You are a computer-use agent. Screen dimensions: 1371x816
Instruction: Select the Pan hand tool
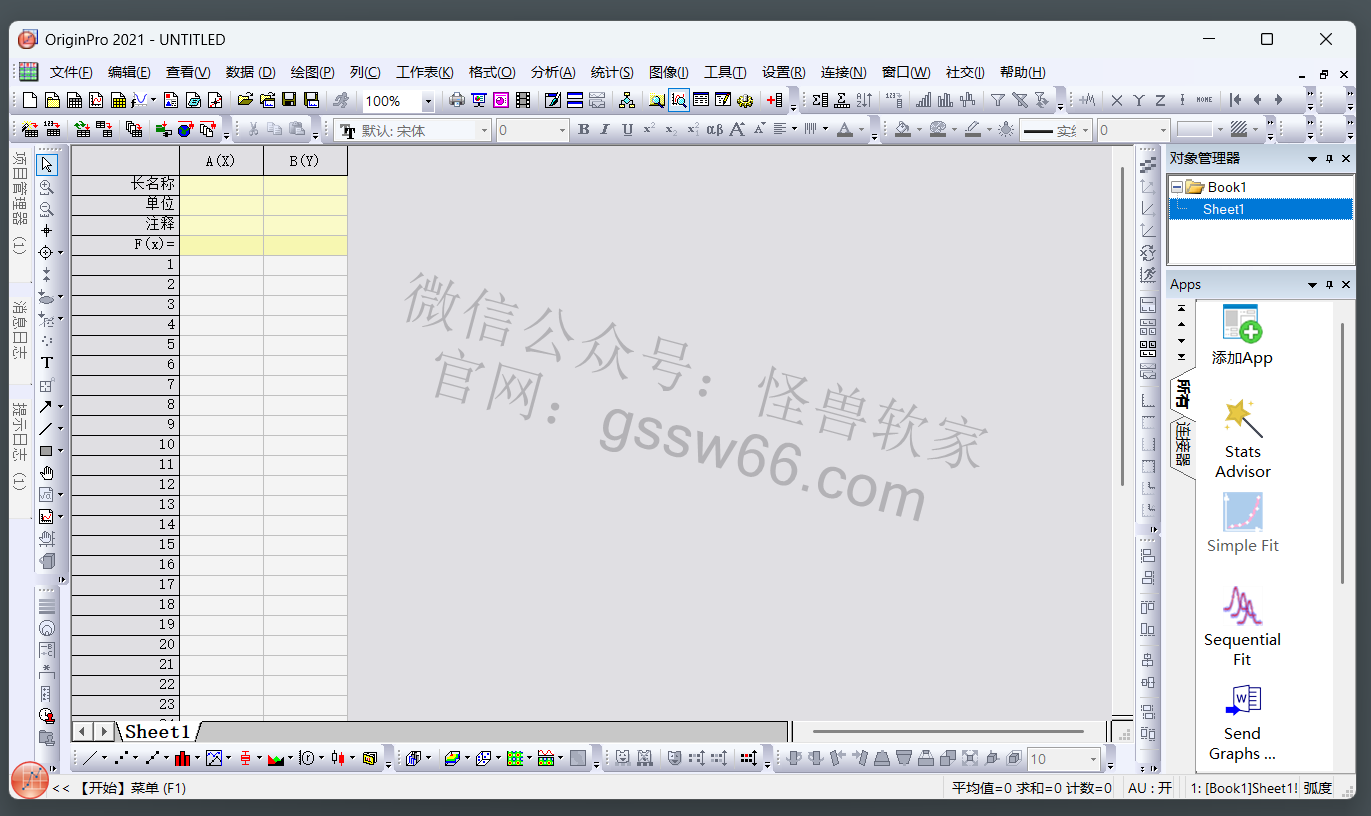tap(46, 473)
